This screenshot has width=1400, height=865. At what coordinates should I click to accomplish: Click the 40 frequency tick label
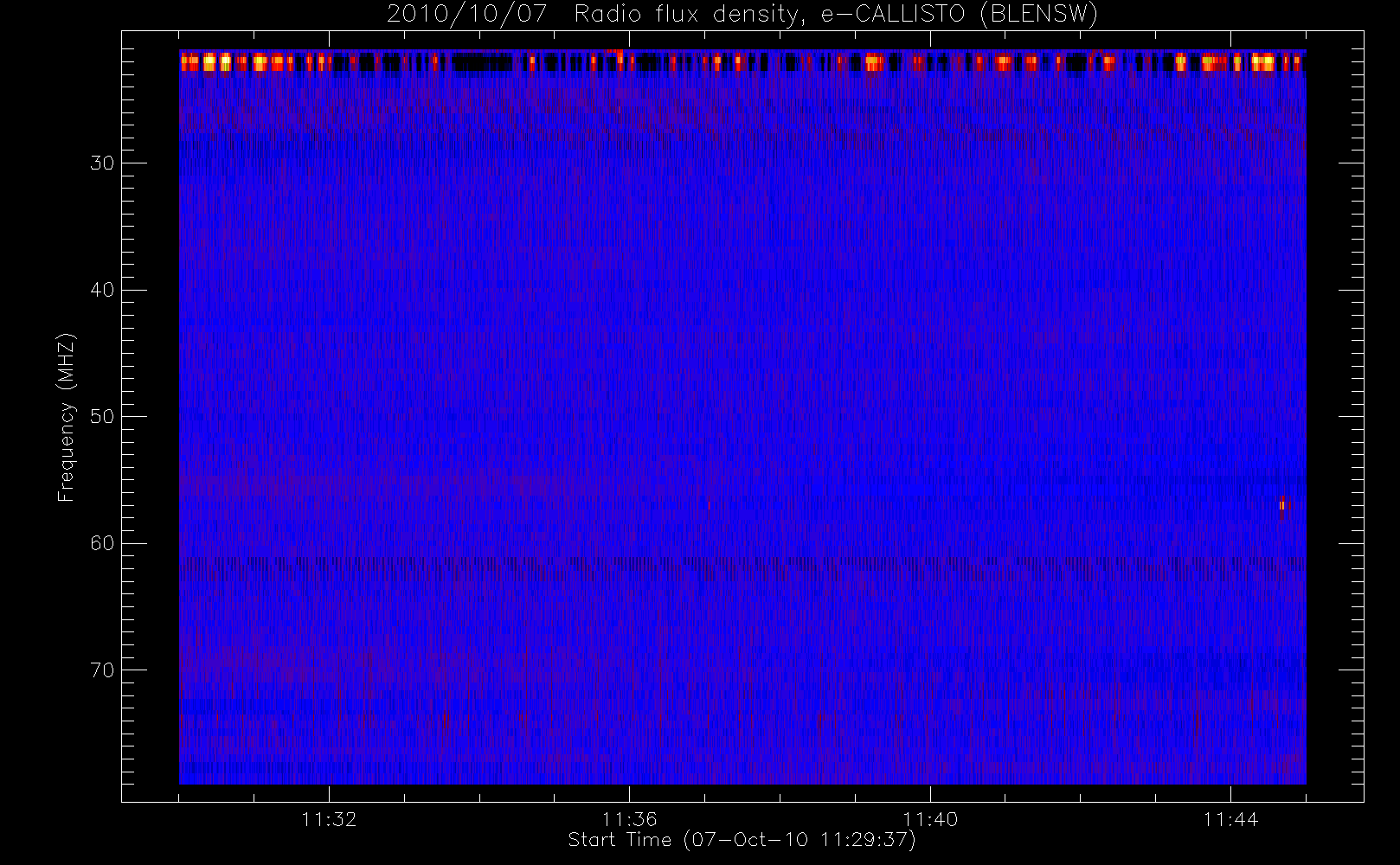102,290
